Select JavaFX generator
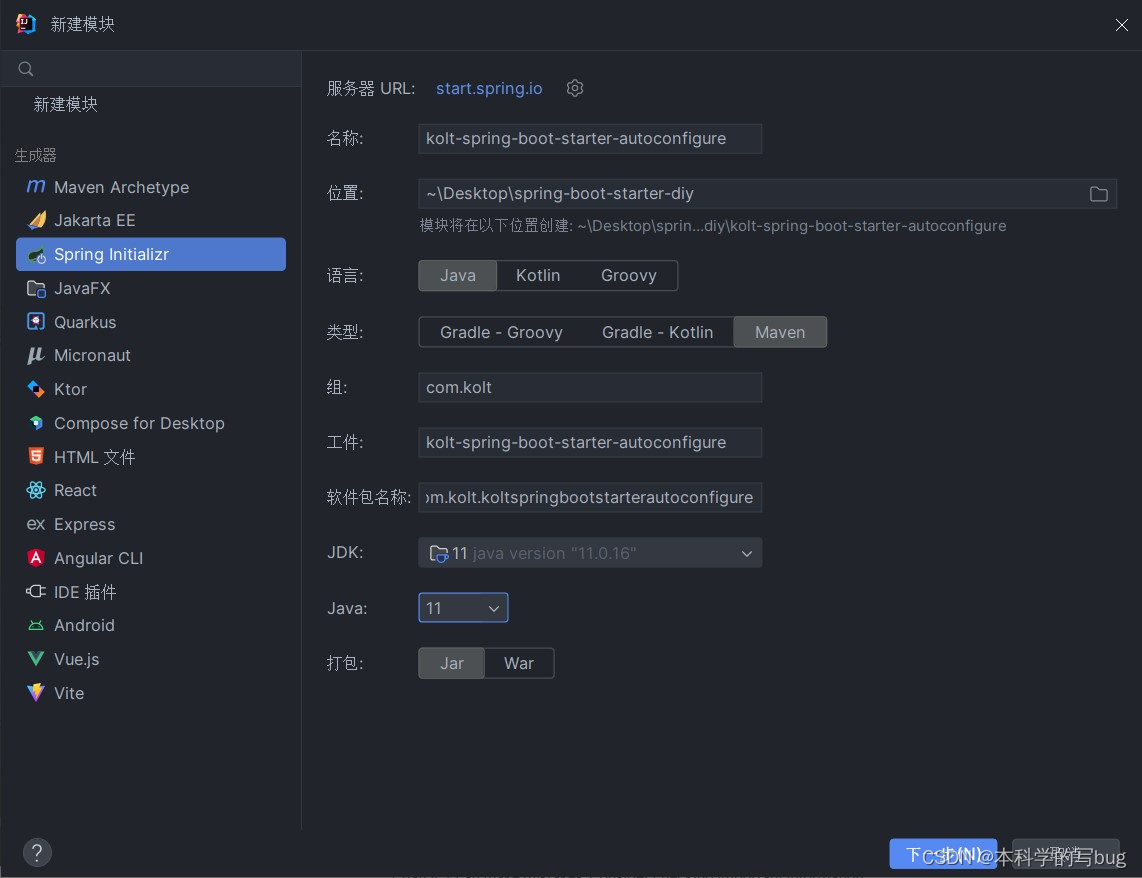This screenshot has width=1142, height=878. (x=151, y=288)
